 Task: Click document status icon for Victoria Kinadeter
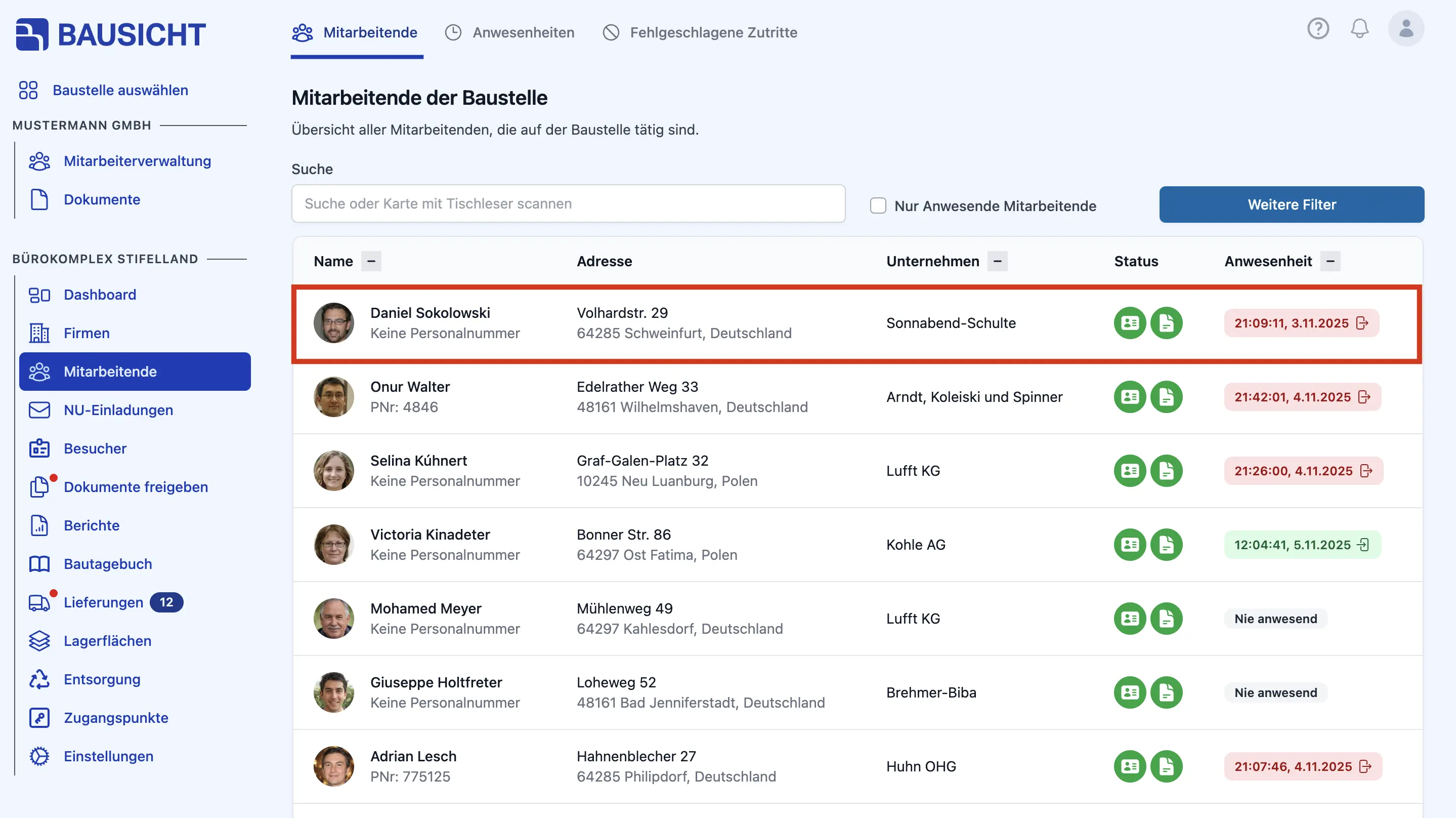click(x=1166, y=545)
